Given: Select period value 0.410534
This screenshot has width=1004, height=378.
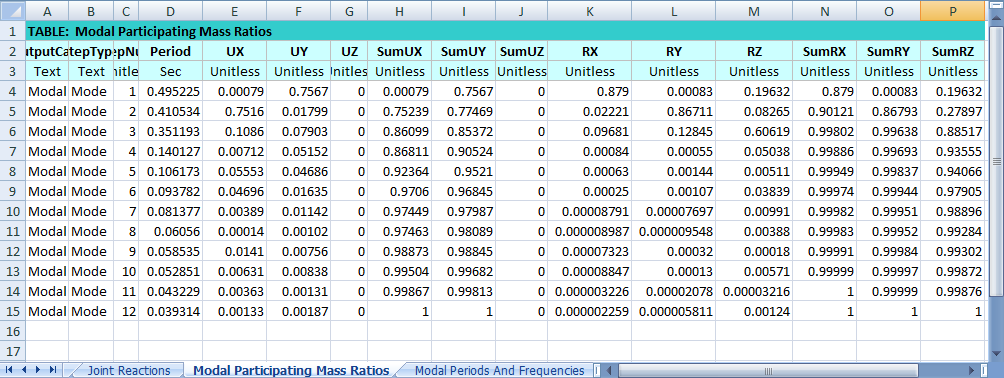Looking at the screenshot, I should tap(170, 111).
